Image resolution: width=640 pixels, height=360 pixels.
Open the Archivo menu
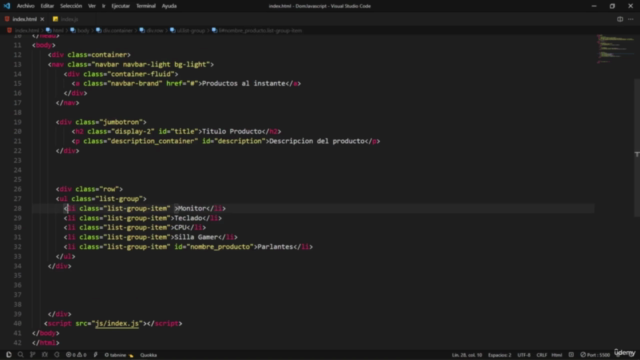click(x=25, y=6)
